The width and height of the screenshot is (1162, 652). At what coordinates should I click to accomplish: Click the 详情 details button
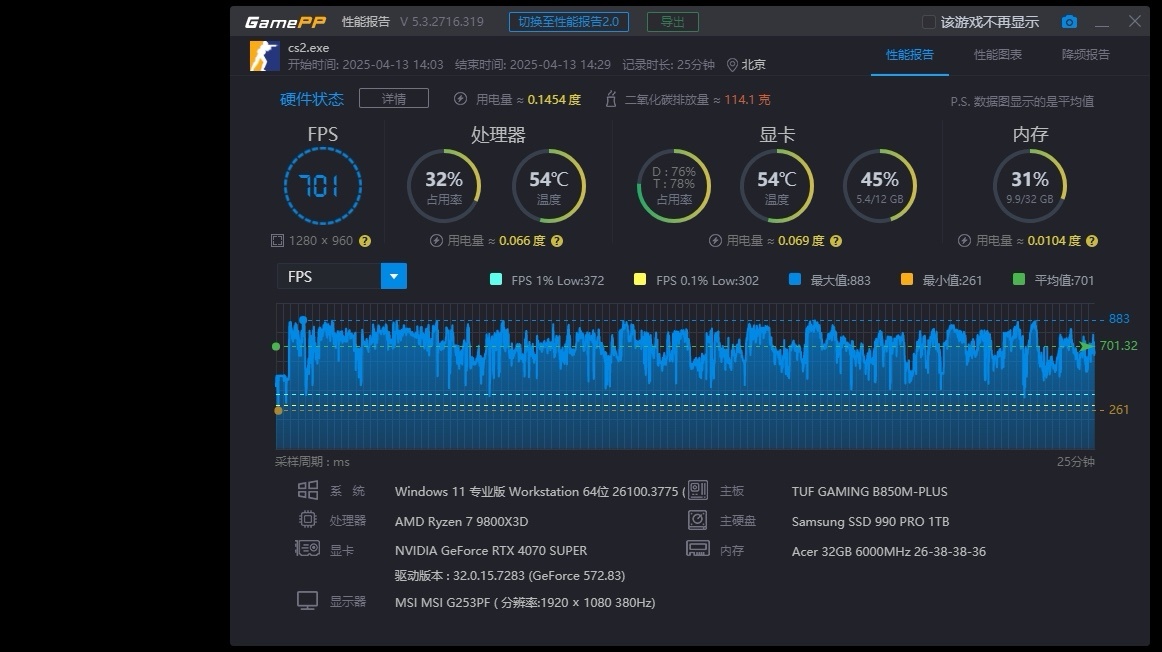click(x=394, y=99)
